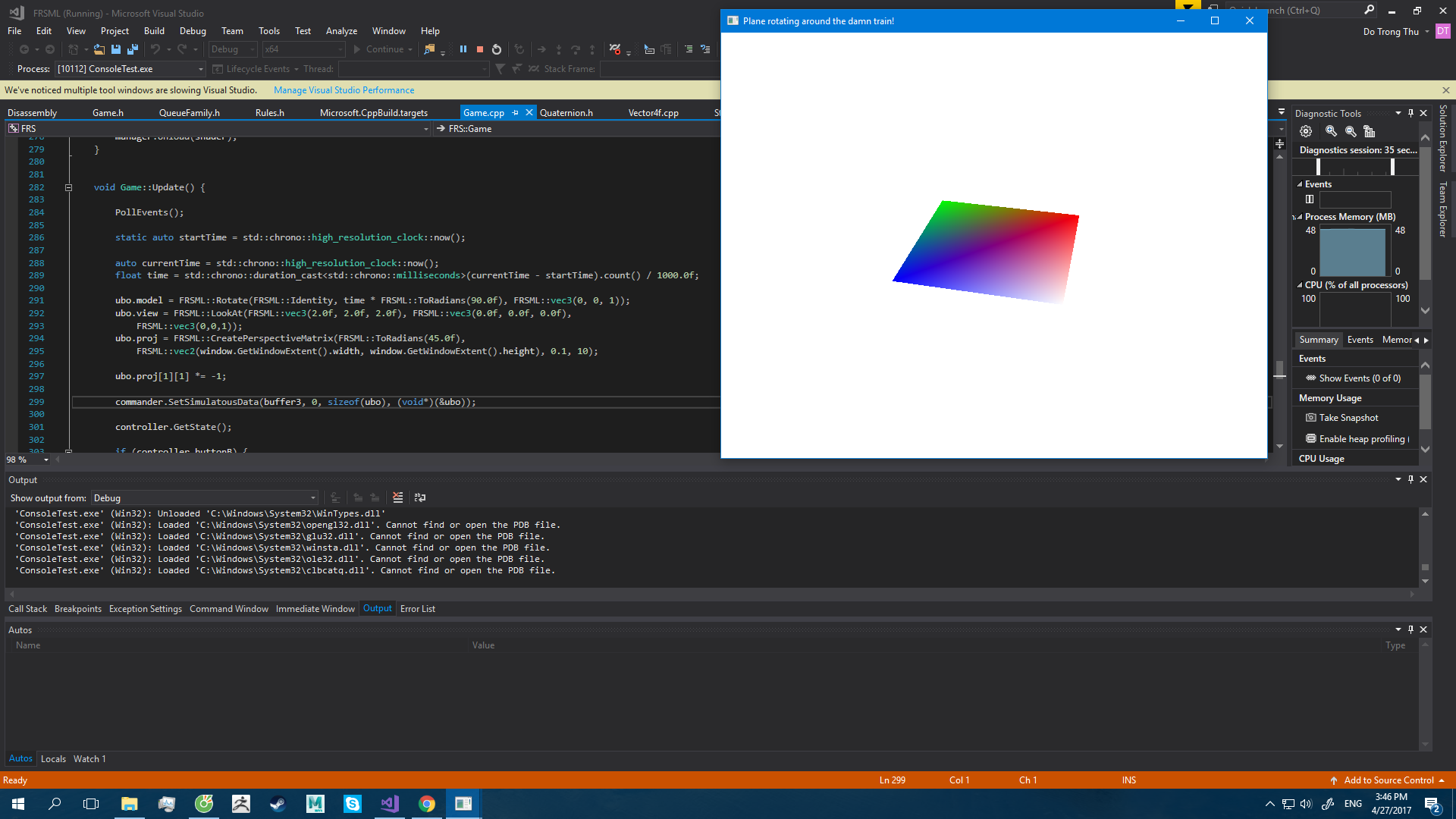Viewport: 1456px width, 819px height.
Task: Collapse the Process Memory graph section
Action: point(1299,217)
